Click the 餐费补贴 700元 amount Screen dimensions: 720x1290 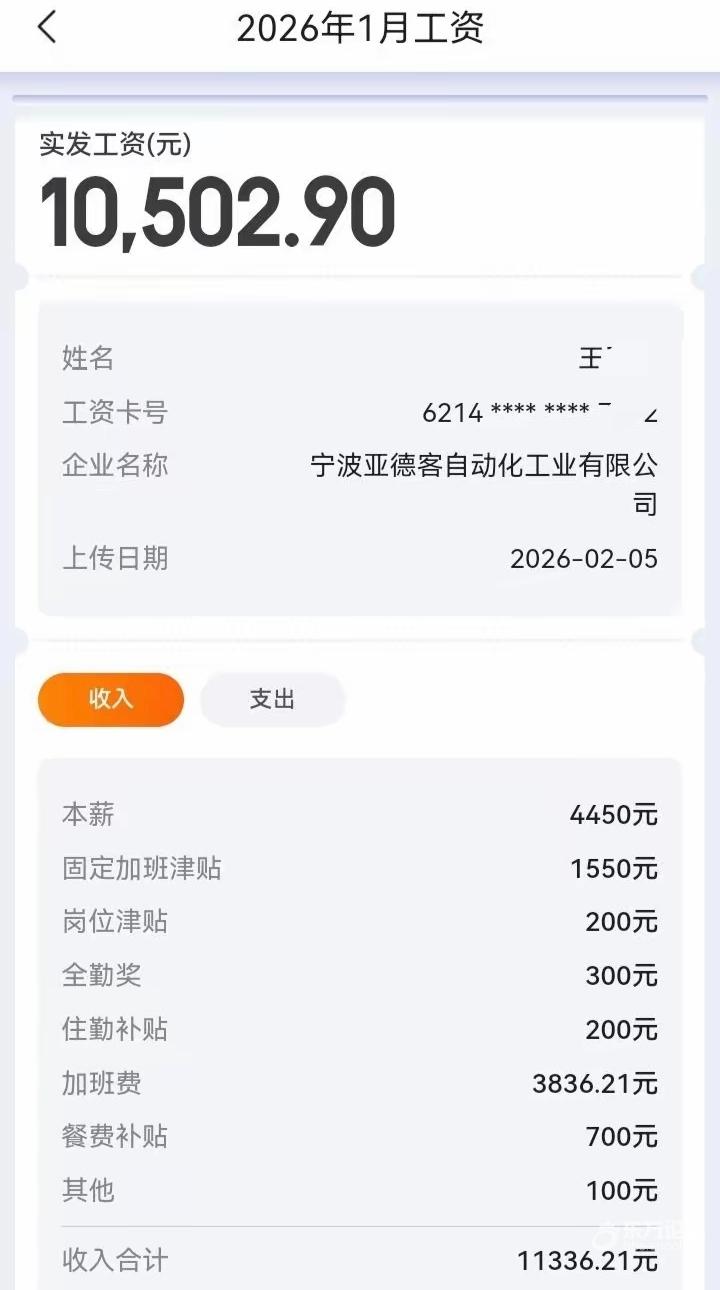coord(621,1137)
